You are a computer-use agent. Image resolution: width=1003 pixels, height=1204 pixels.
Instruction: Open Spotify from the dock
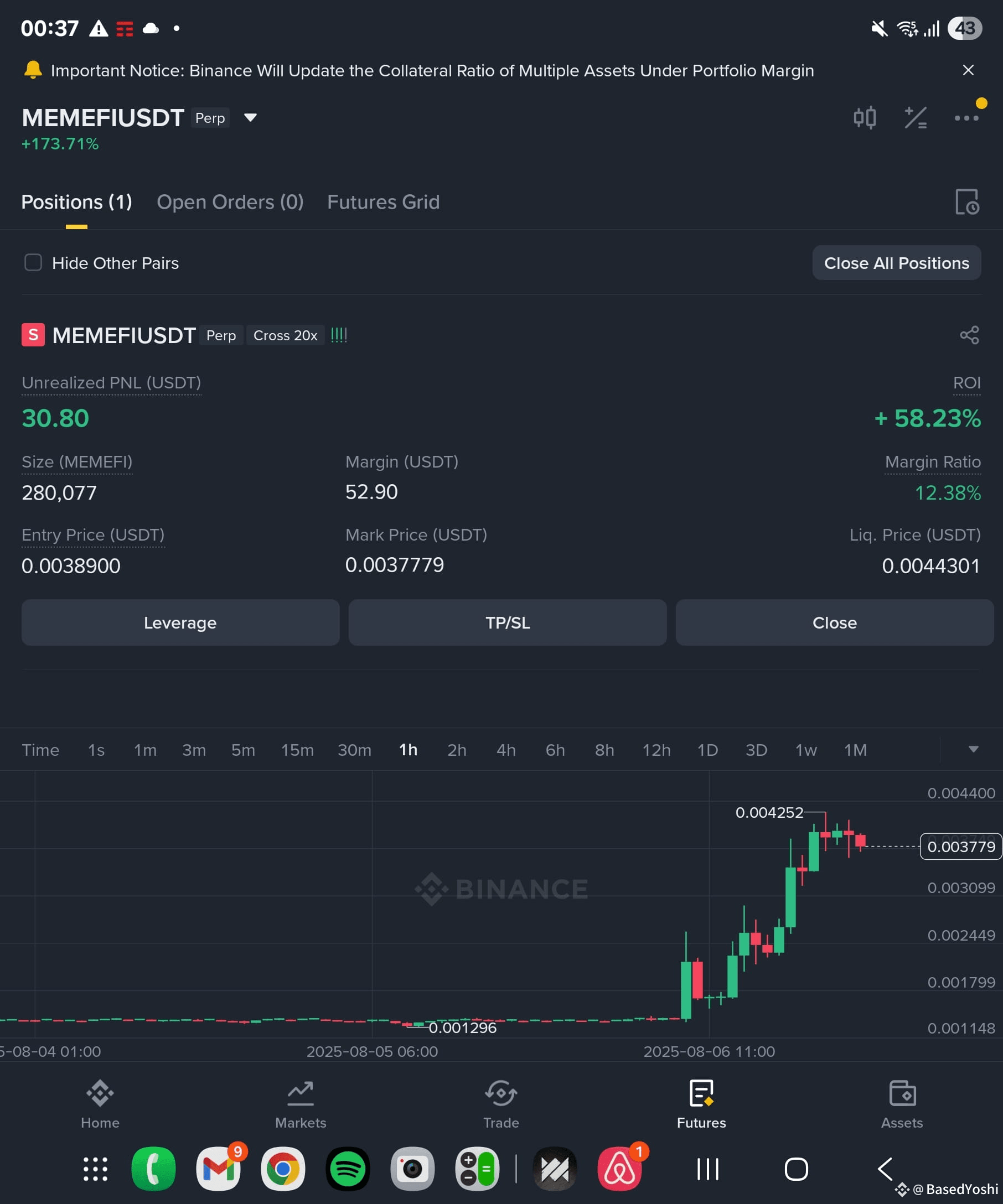click(x=348, y=1169)
